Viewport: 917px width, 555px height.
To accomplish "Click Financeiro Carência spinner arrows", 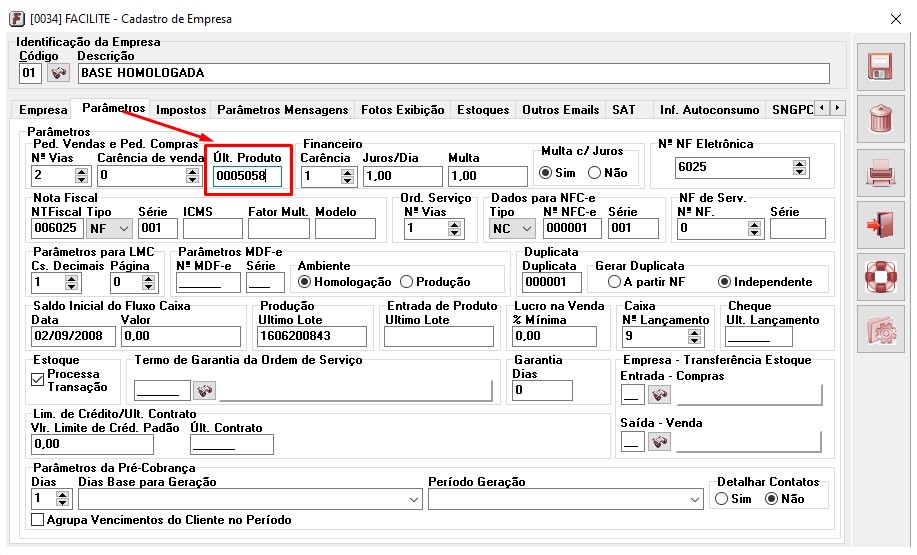I will 347,177.
